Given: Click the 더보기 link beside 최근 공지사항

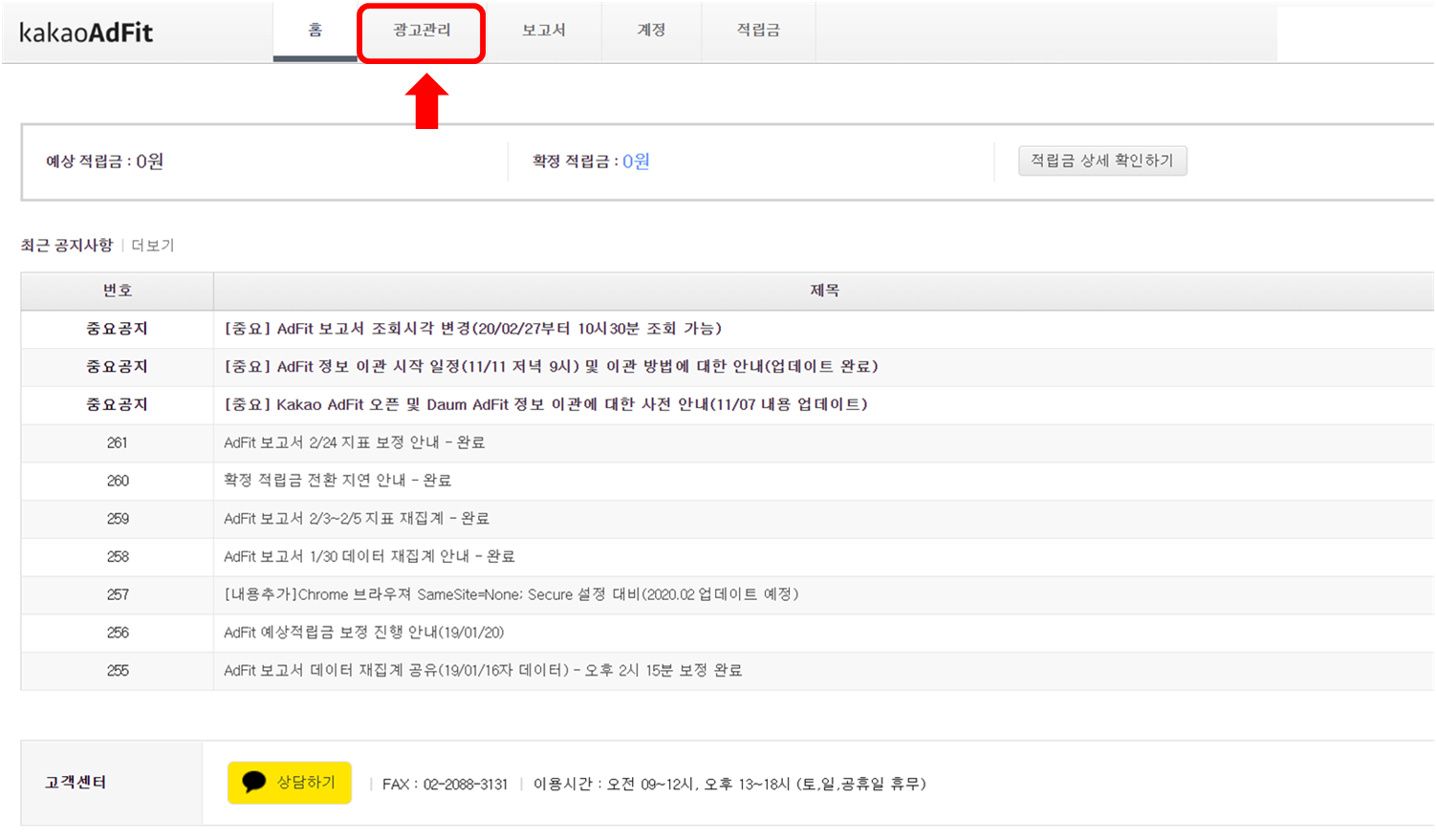Looking at the screenshot, I should (x=153, y=246).
